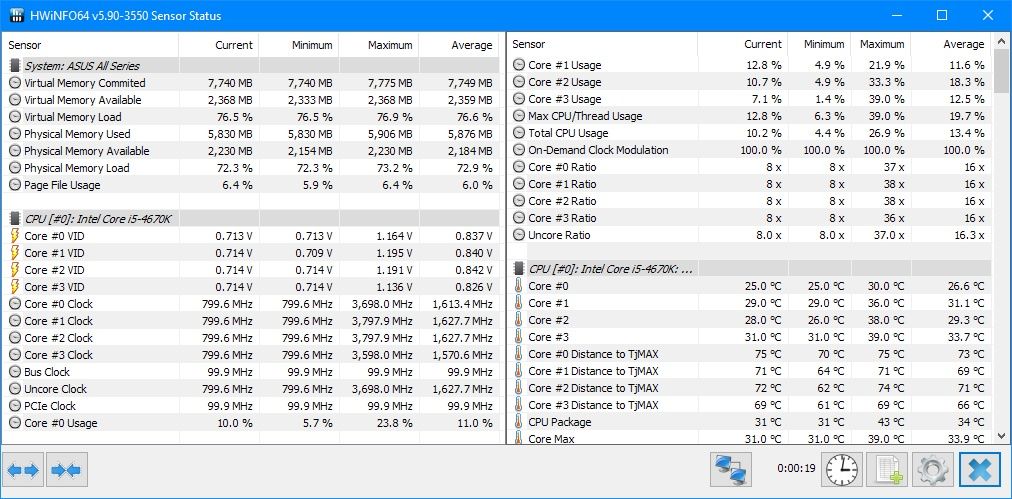Select the Core #0 Clock row

251,304
